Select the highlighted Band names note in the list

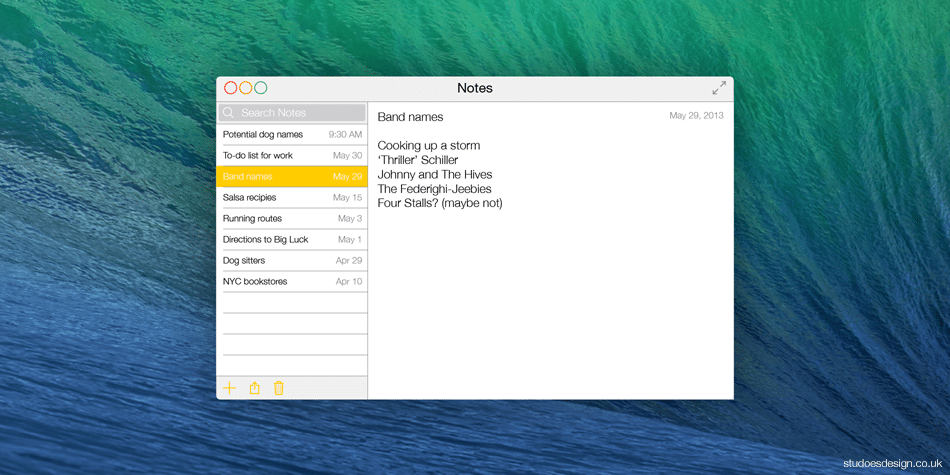tap(291, 176)
